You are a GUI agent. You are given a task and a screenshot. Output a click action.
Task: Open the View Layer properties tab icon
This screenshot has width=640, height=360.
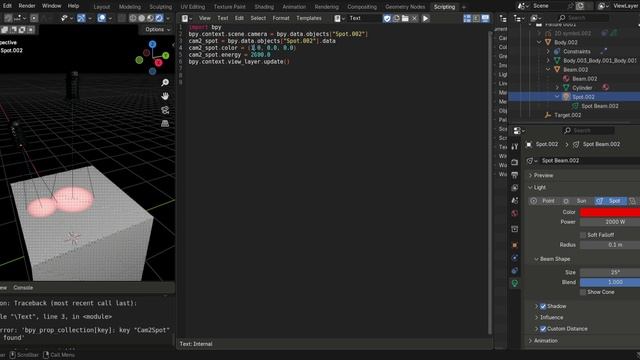point(515,188)
